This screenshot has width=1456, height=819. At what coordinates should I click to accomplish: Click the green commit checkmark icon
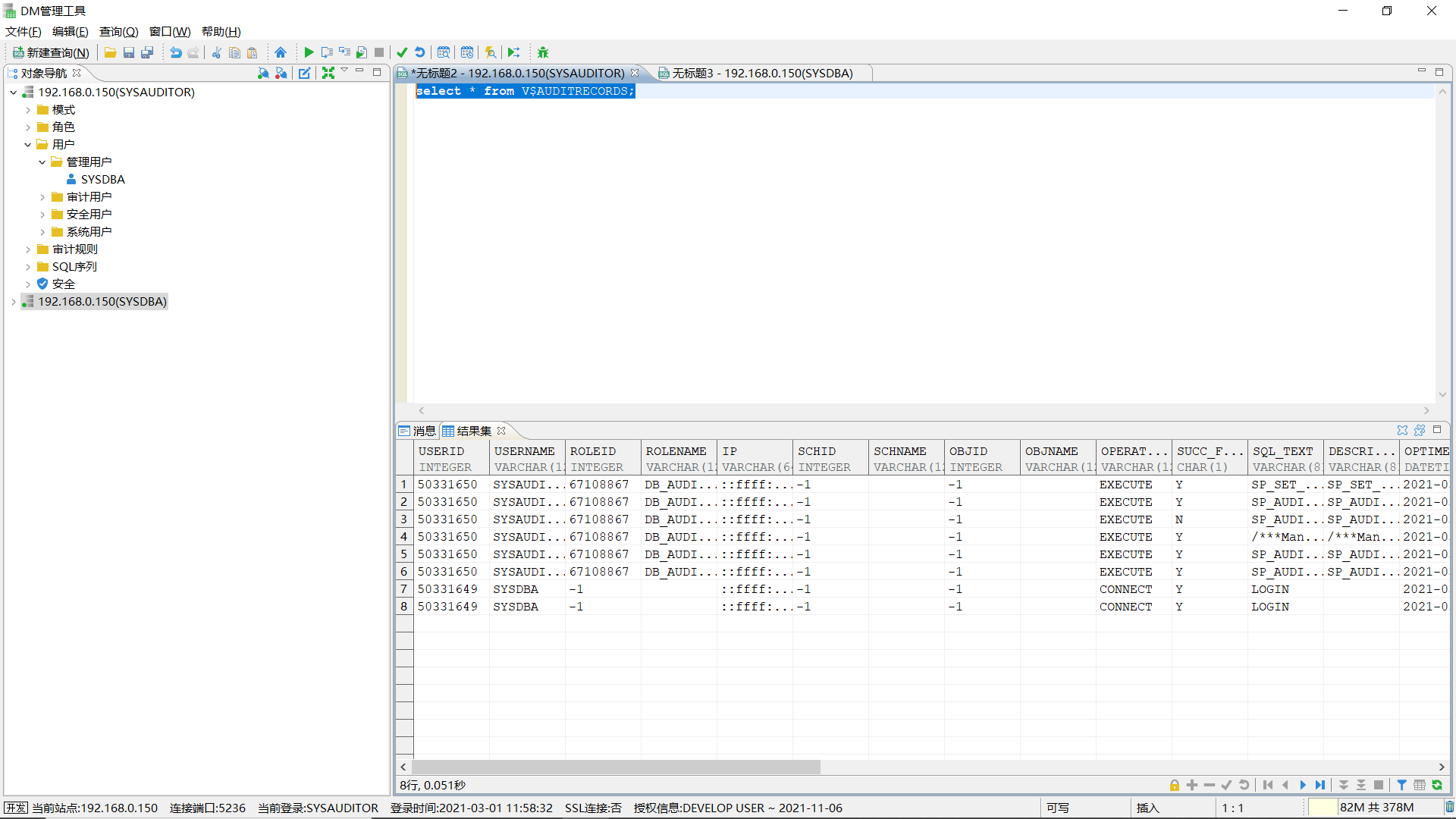pos(402,52)
